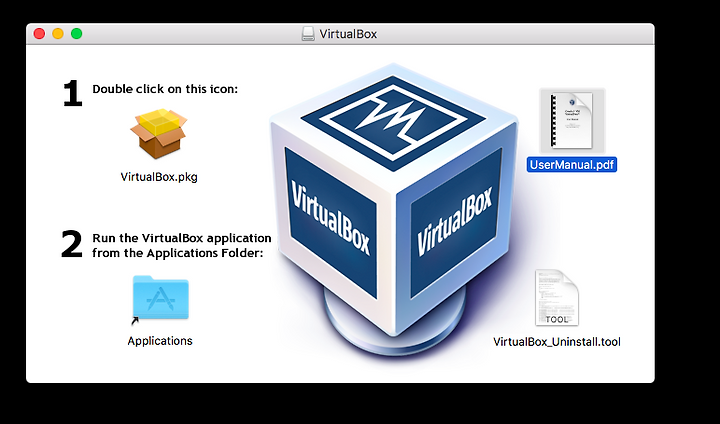Close the VirtualBox window with red button
The height and width of the screenshot is (424, 720).
coord(39,34)
